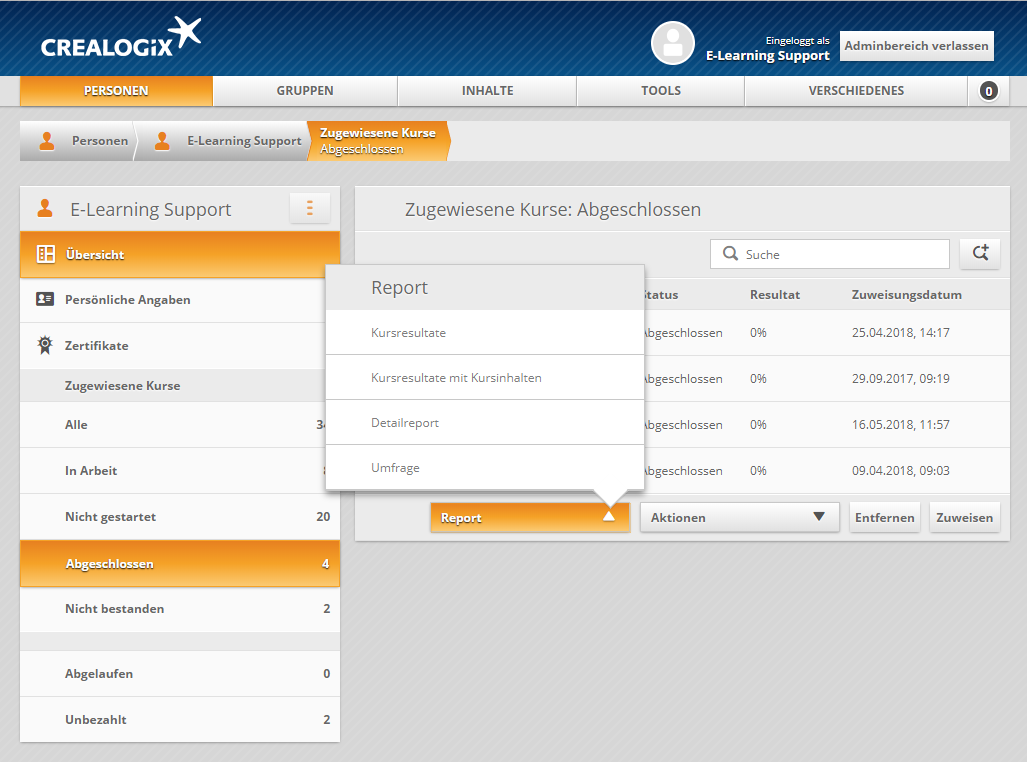
Task: Collapse the Report dropdown button
Action: click(x=530, y=517)
